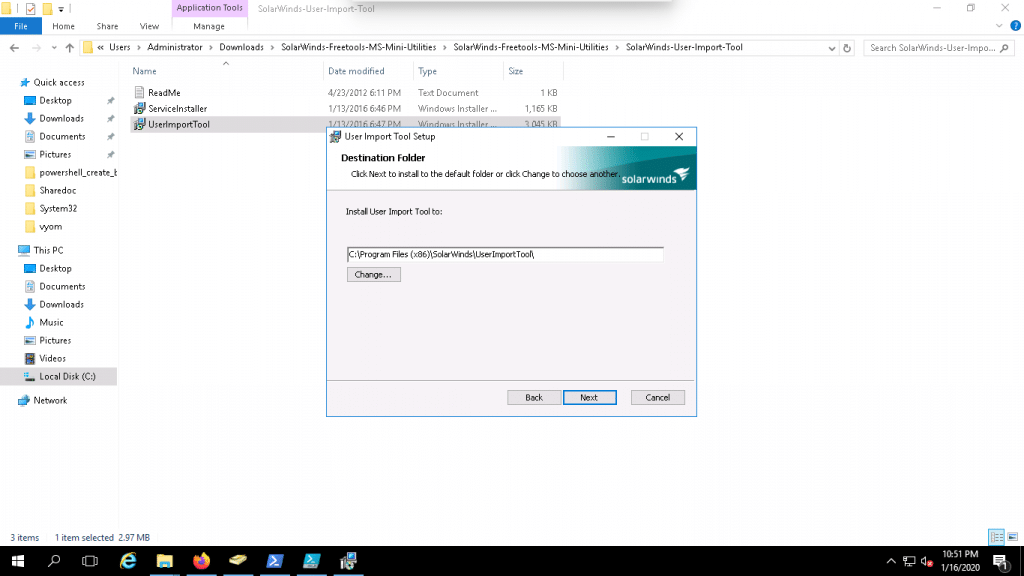This screenshot has height=576, width=1024.
Task: Show hidden system tray icons
Action: (x=890, y=561)
